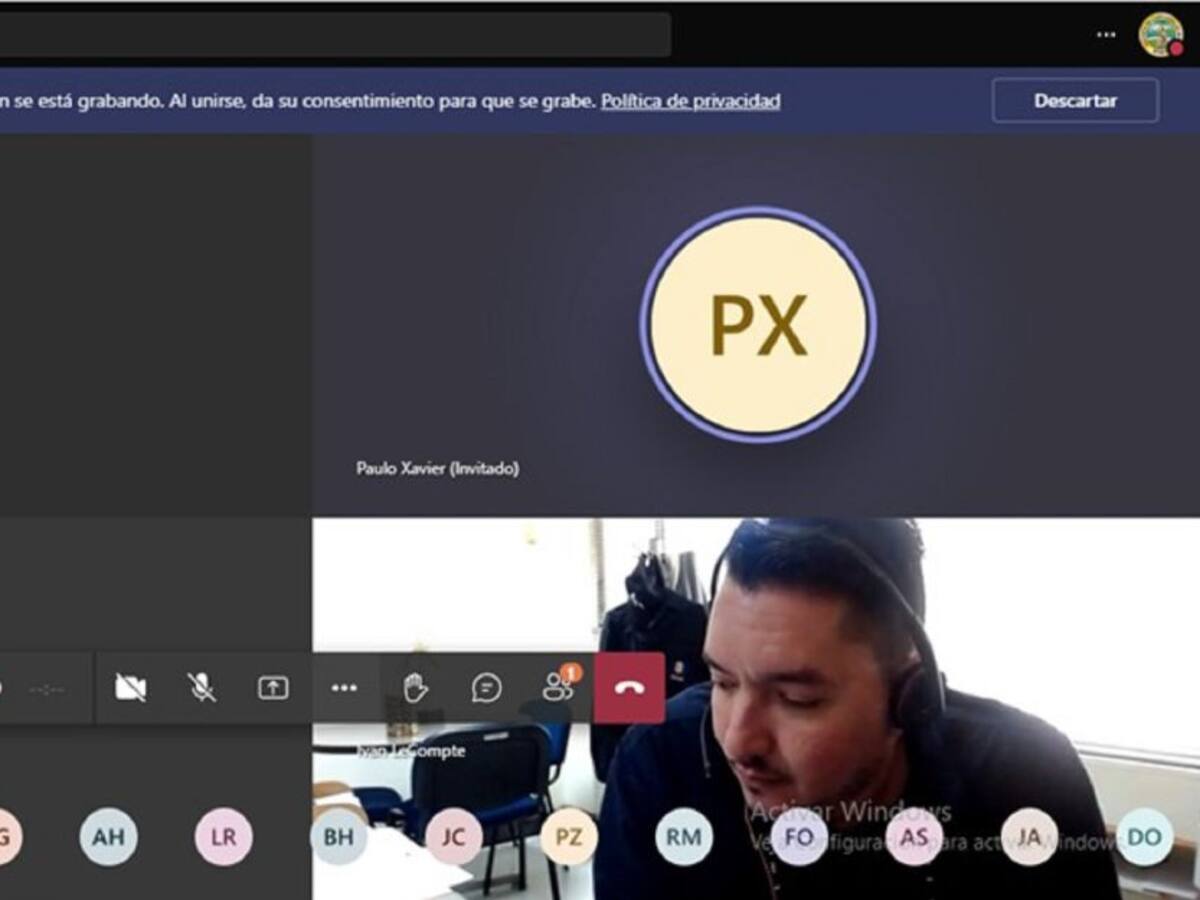Image resolution: width=1200 pixels, height=900 pixels.
Task: Open more actions in meeting toolbar
Action: click(344, 688)
